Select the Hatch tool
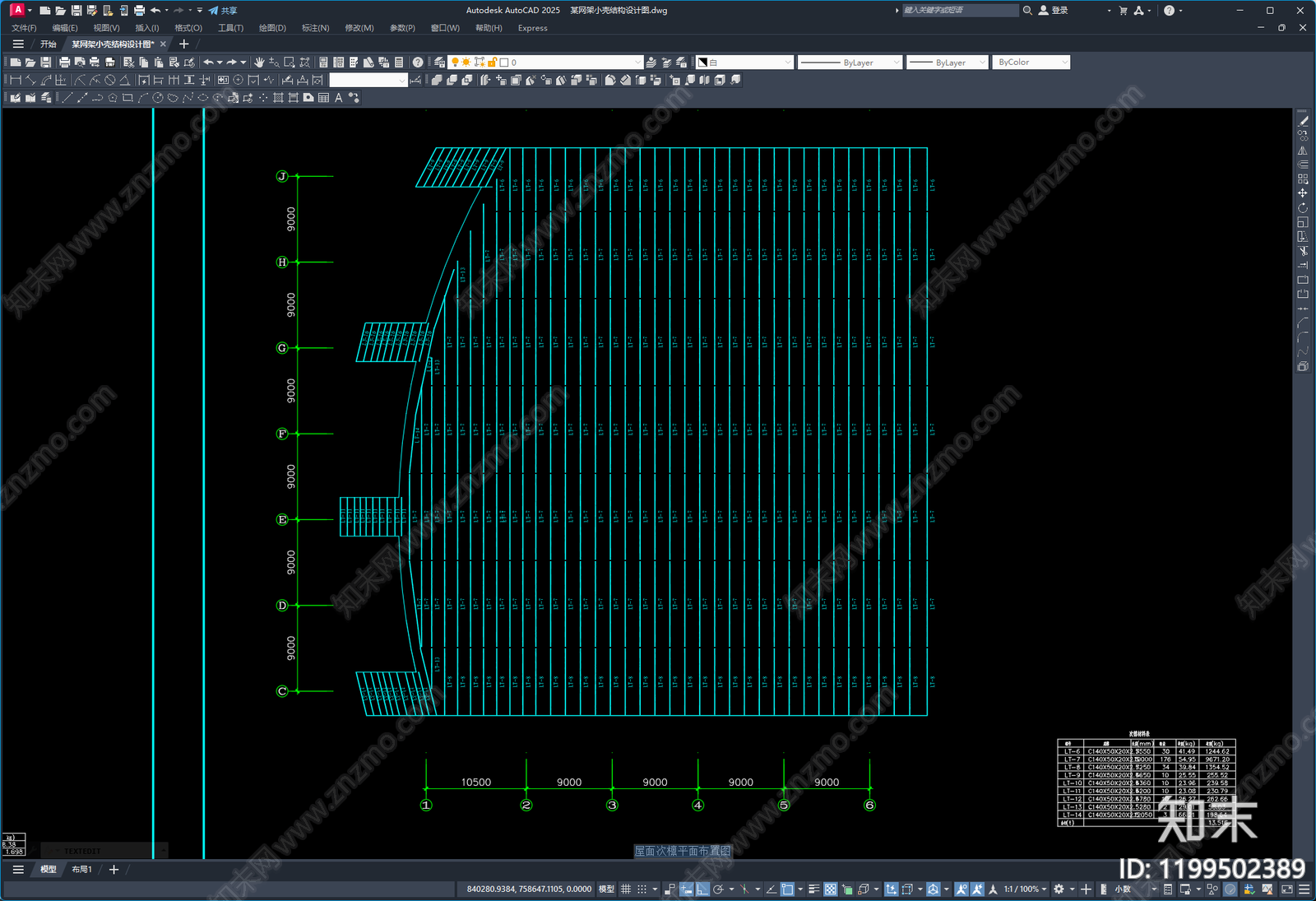 point(278,98)
